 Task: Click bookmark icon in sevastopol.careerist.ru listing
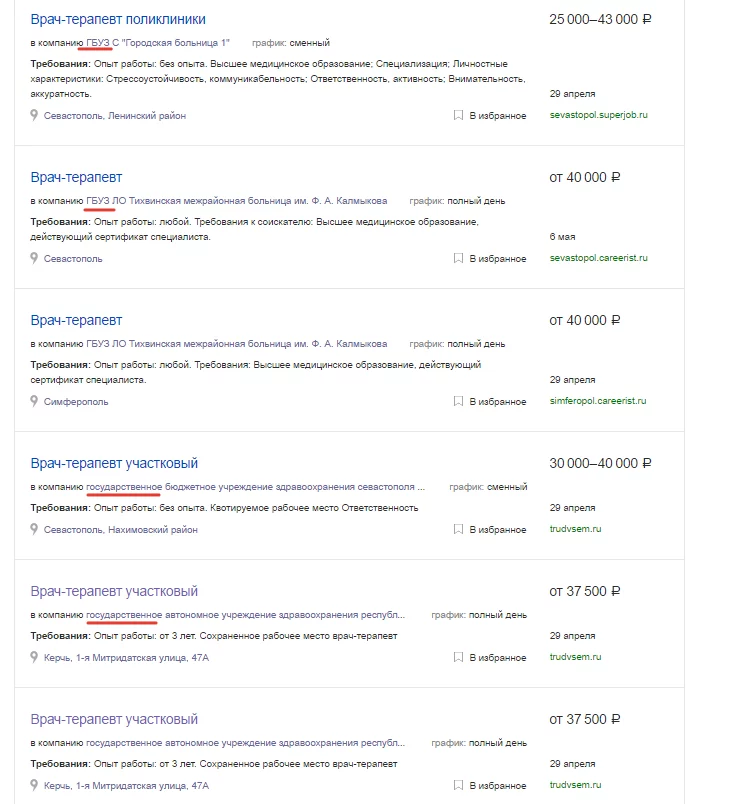click(458, 259)
